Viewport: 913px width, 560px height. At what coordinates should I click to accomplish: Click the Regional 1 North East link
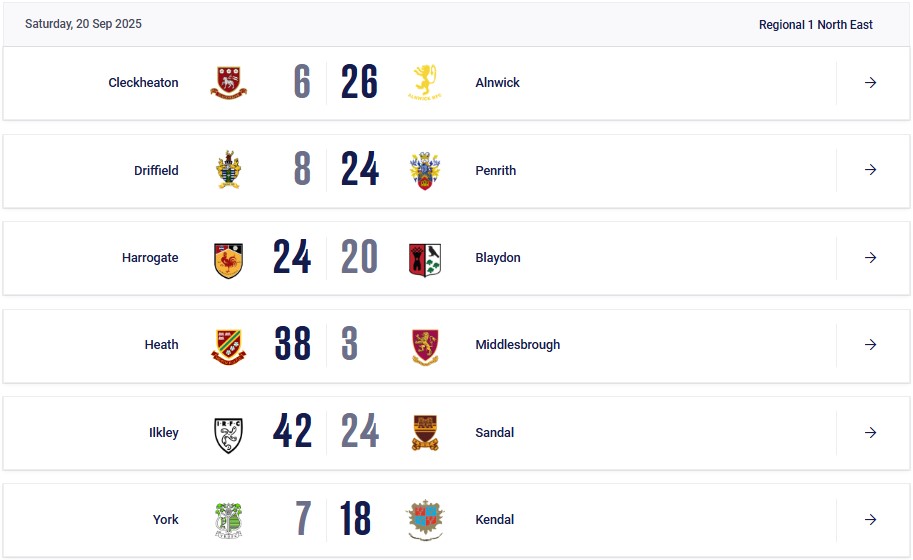click(815, 24)
